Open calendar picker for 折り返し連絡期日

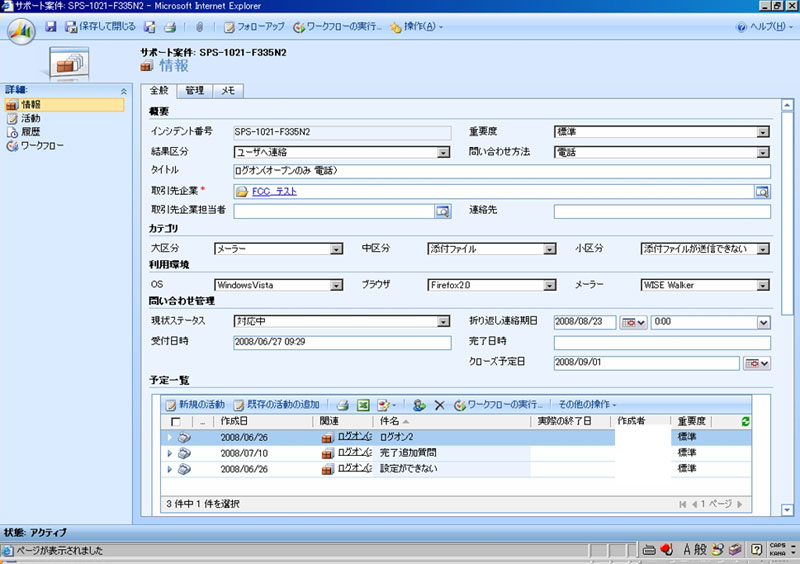tap(633, 323)
